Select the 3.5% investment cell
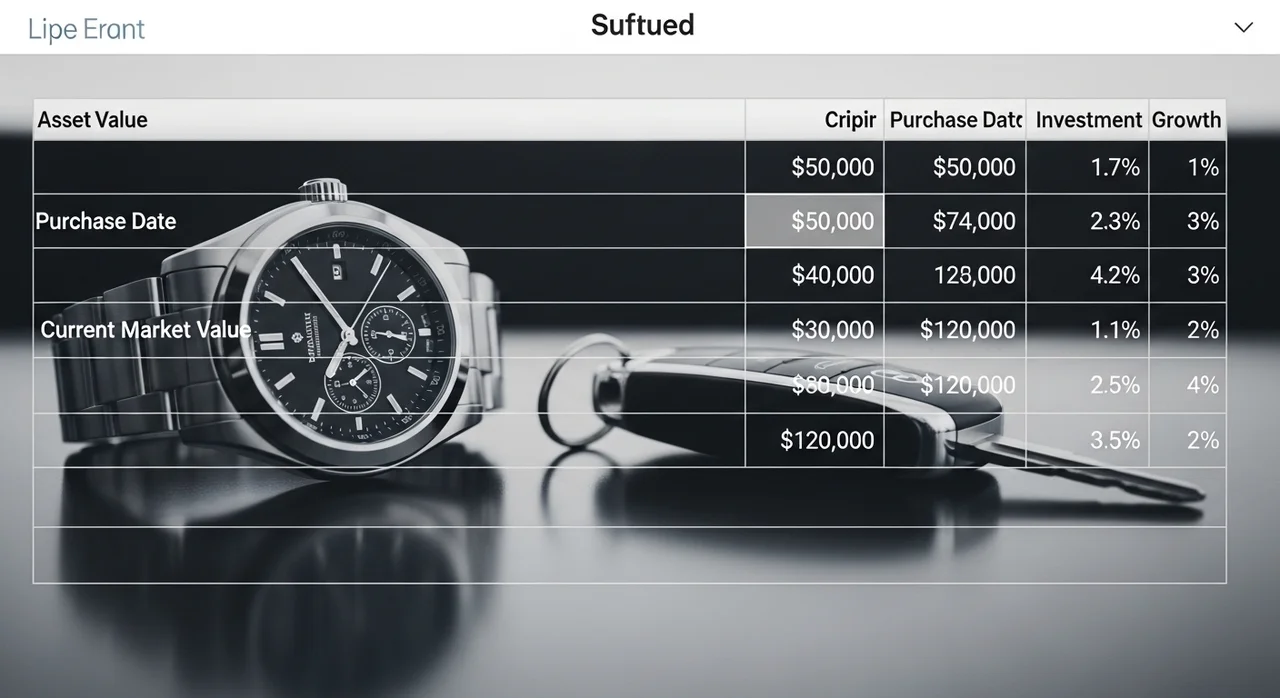This screenshot has width=1280, height=698. coord(1114,440)
